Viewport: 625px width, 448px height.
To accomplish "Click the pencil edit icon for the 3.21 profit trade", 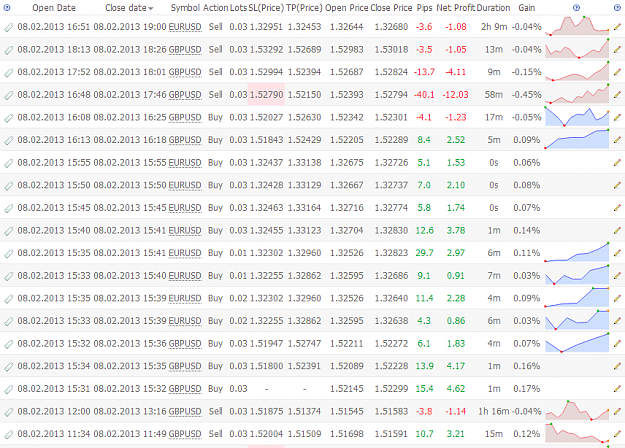I will coord(617,434).
